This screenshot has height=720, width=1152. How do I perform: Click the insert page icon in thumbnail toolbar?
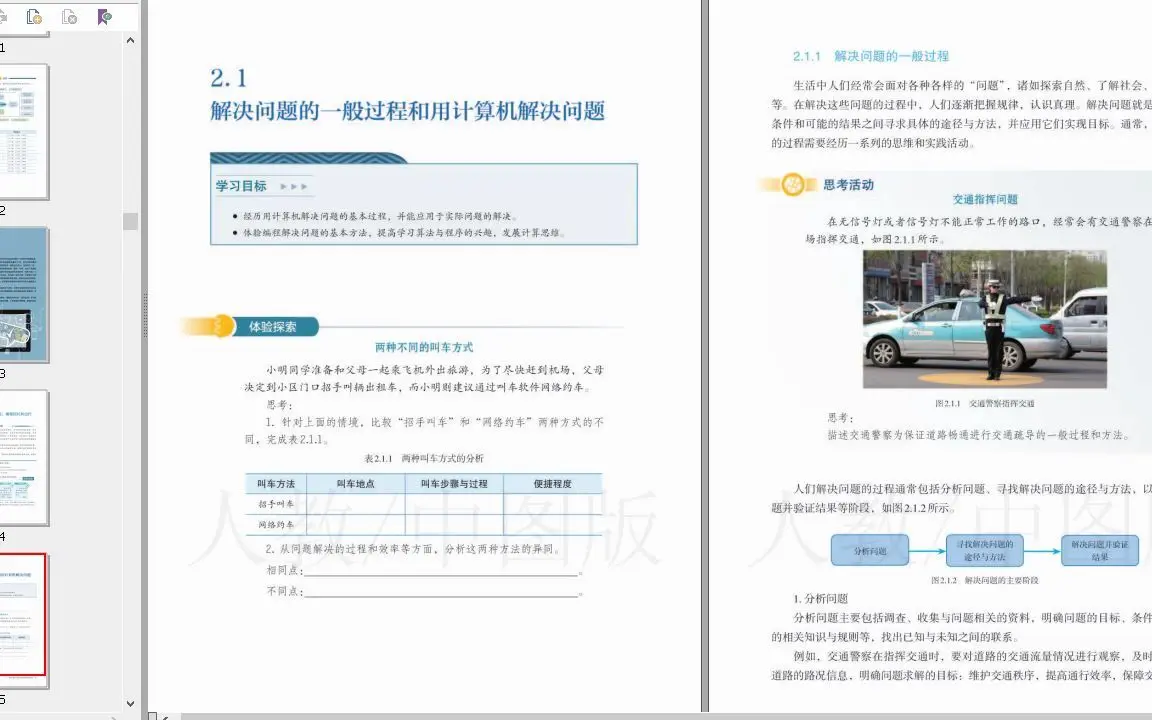(x=34, y=17)
